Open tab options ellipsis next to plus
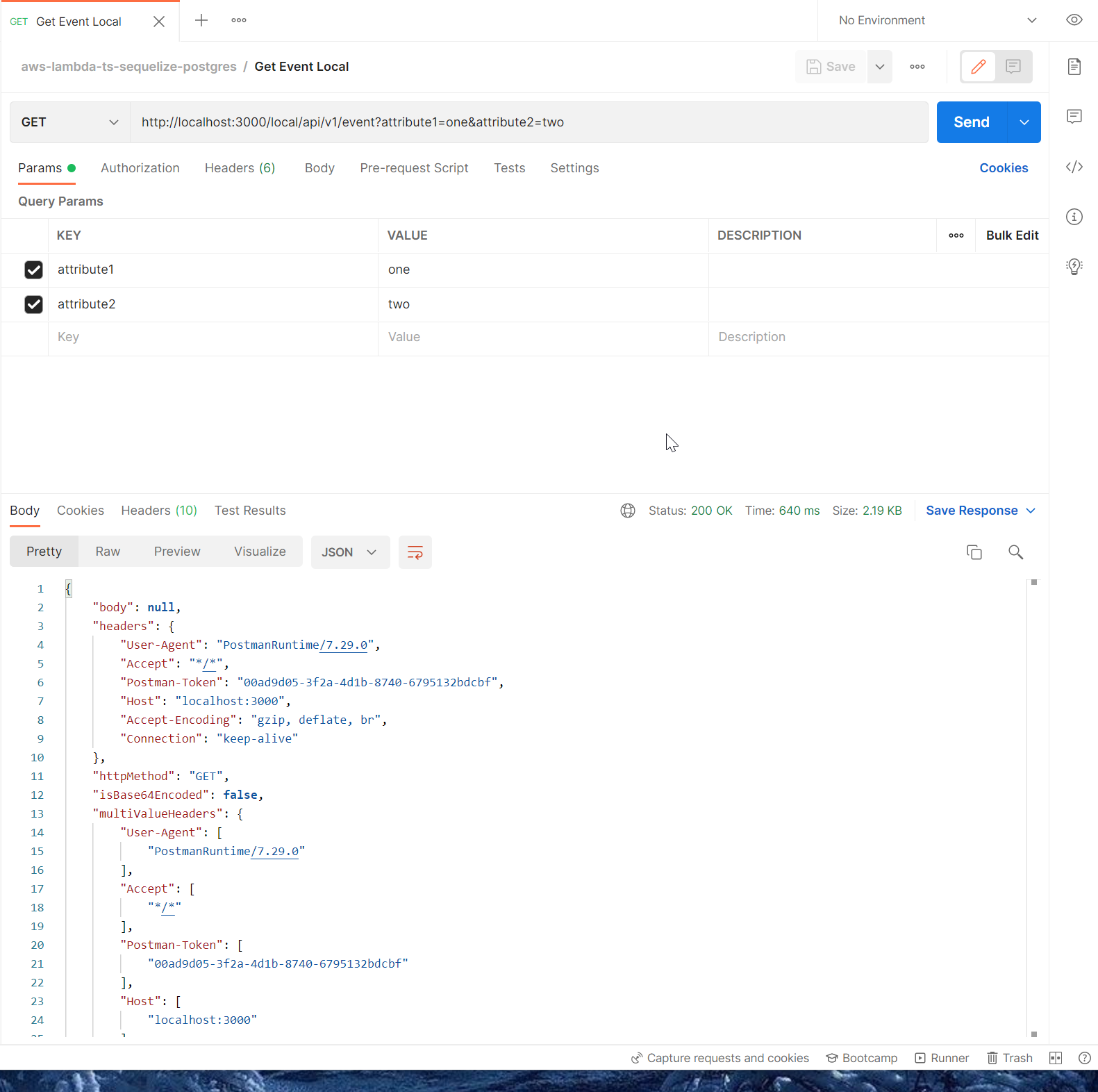The width and height of the screenshot is (1098, 1092). 239,20
